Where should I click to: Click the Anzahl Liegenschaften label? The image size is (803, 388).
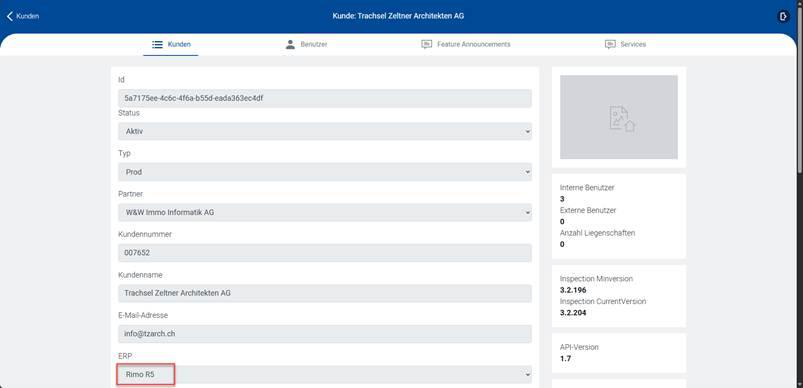click(x=597, y=233)
